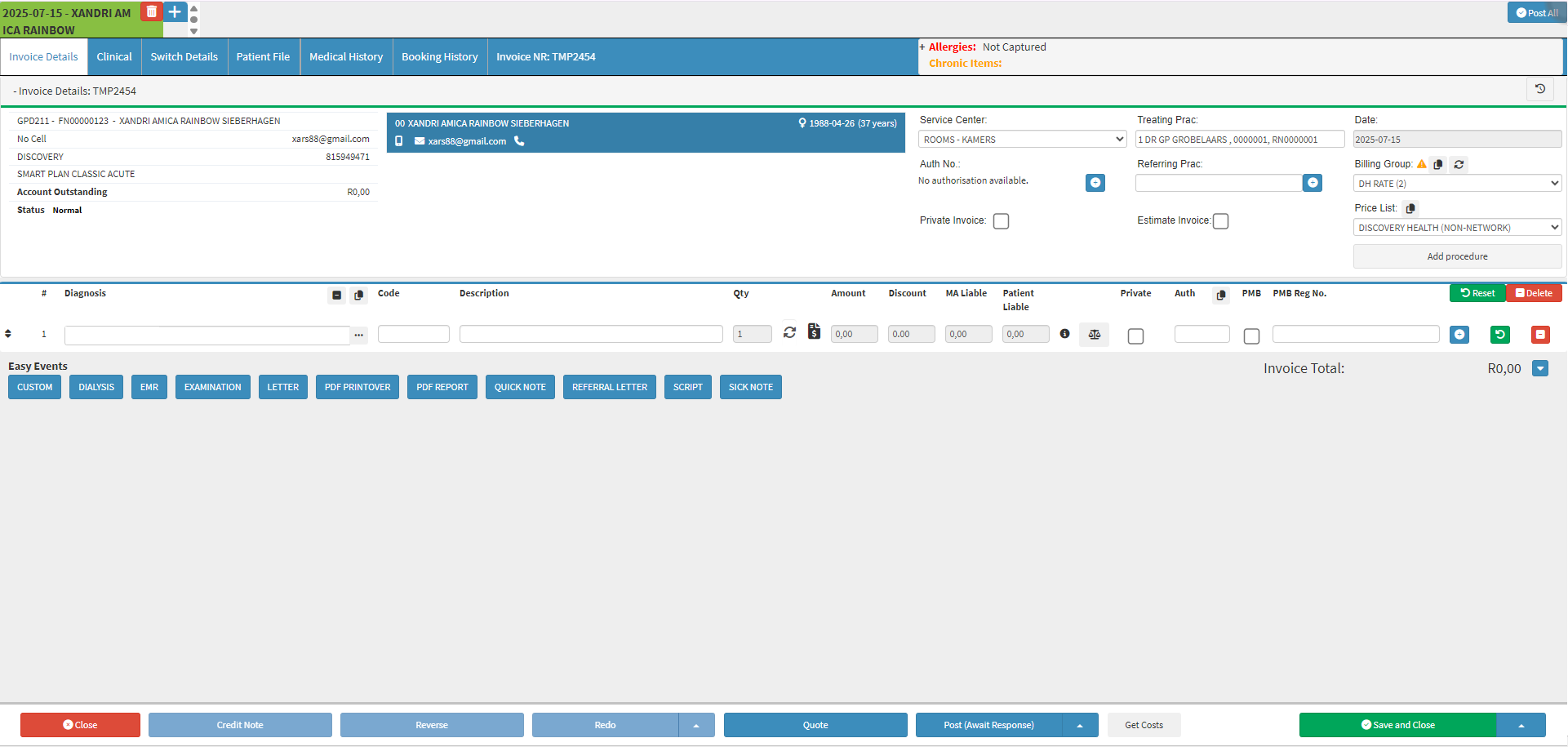Click the SICK NOTE easy event button

coord(750,387)
